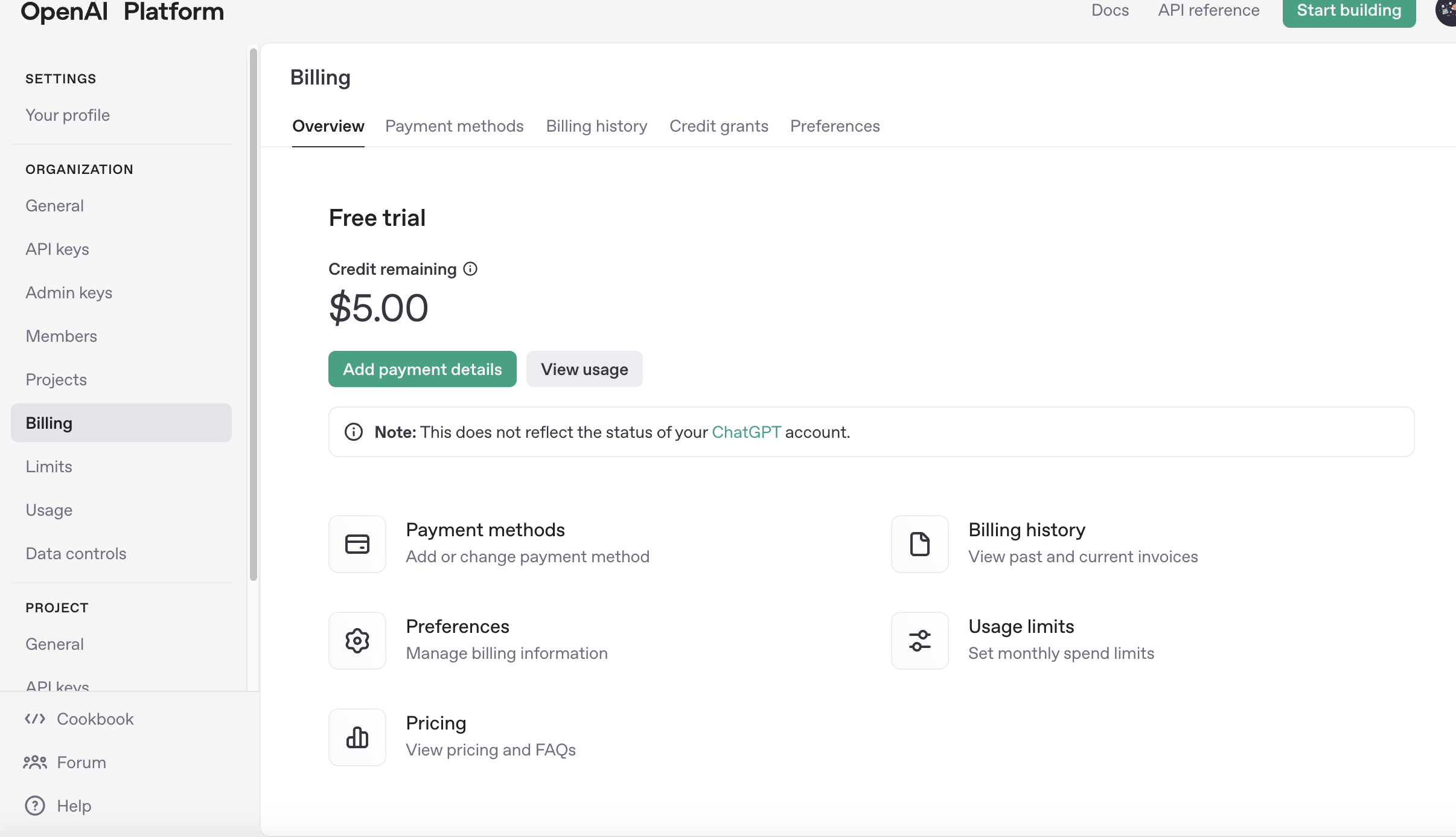Screen dimensions: 1456x837
Task: Click the Billing history document icon
Action: click(919, 544)
